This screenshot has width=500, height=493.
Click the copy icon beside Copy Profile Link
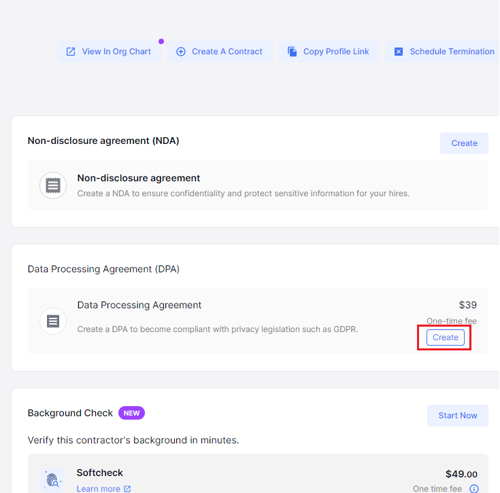pyautogui.click(x=292, y=52)
